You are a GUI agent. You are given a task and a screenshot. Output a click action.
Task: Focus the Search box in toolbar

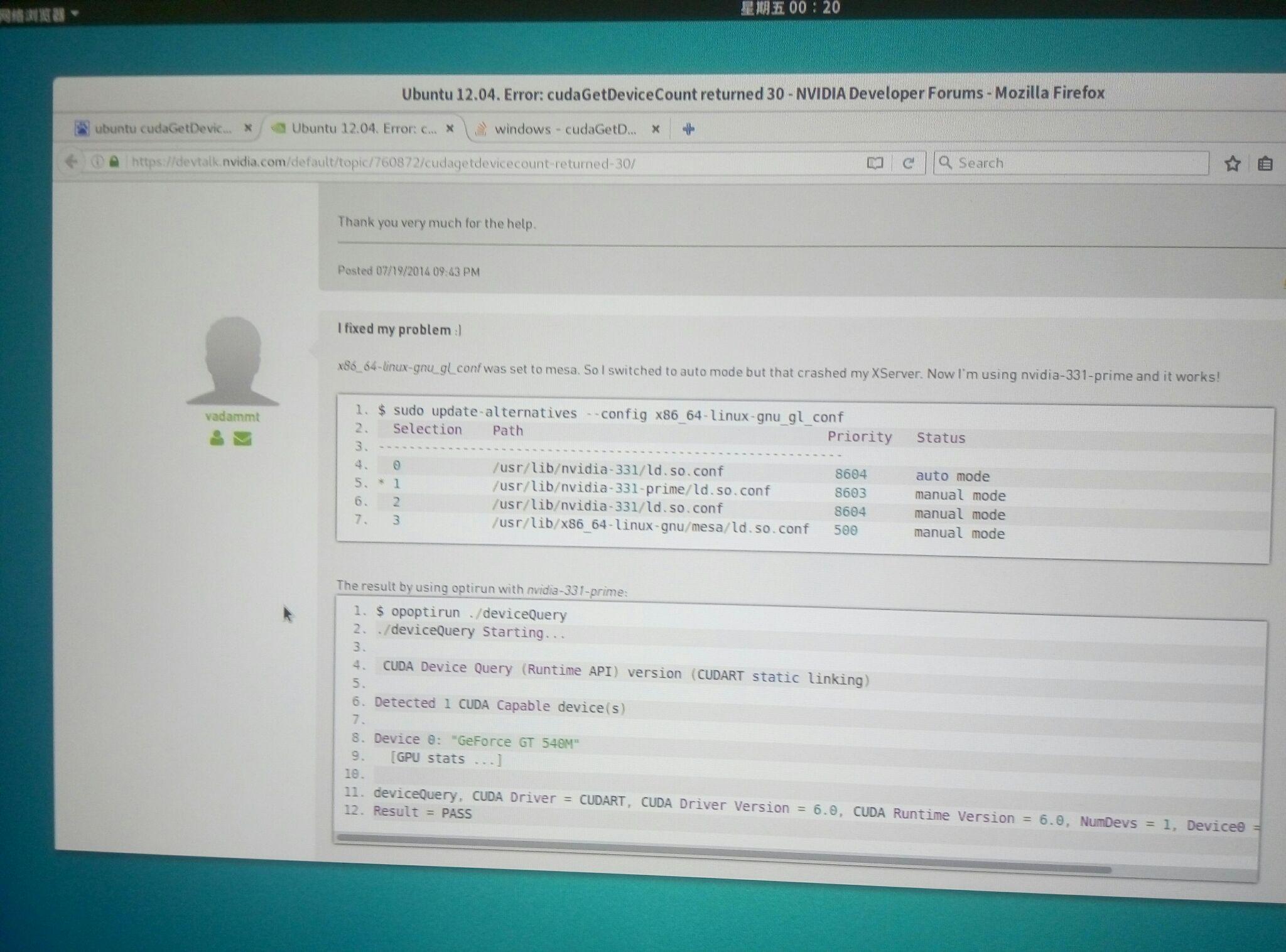(x=1071, y=163)
